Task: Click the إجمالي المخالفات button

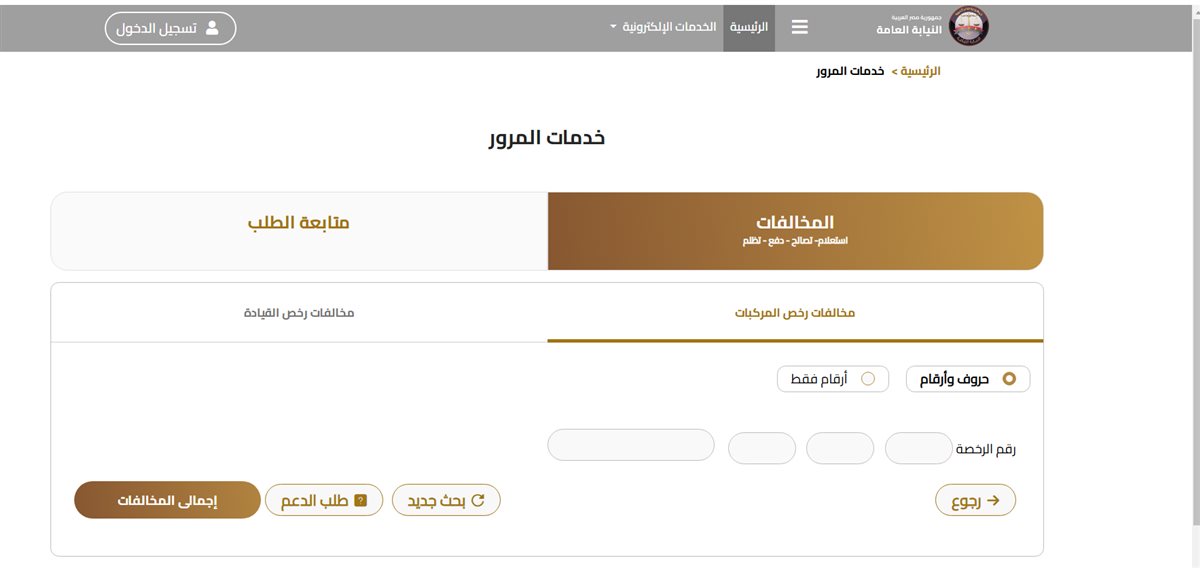Action: coord(167,500)
